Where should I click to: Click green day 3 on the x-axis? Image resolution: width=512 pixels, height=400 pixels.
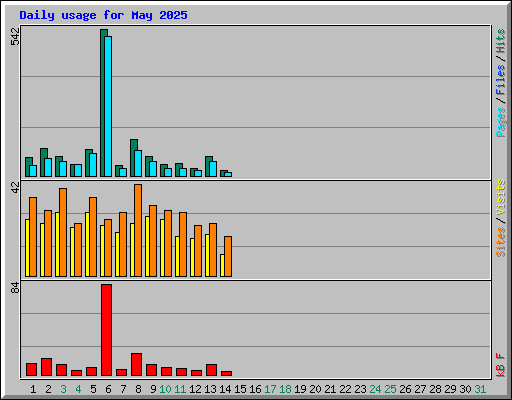(63, 389)
